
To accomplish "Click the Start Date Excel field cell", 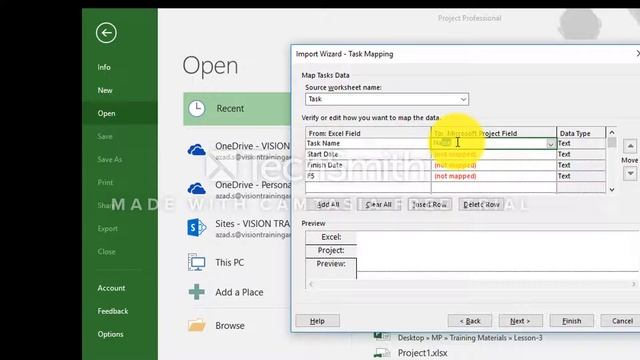I will pyautogui.click(x=368, y=154).
